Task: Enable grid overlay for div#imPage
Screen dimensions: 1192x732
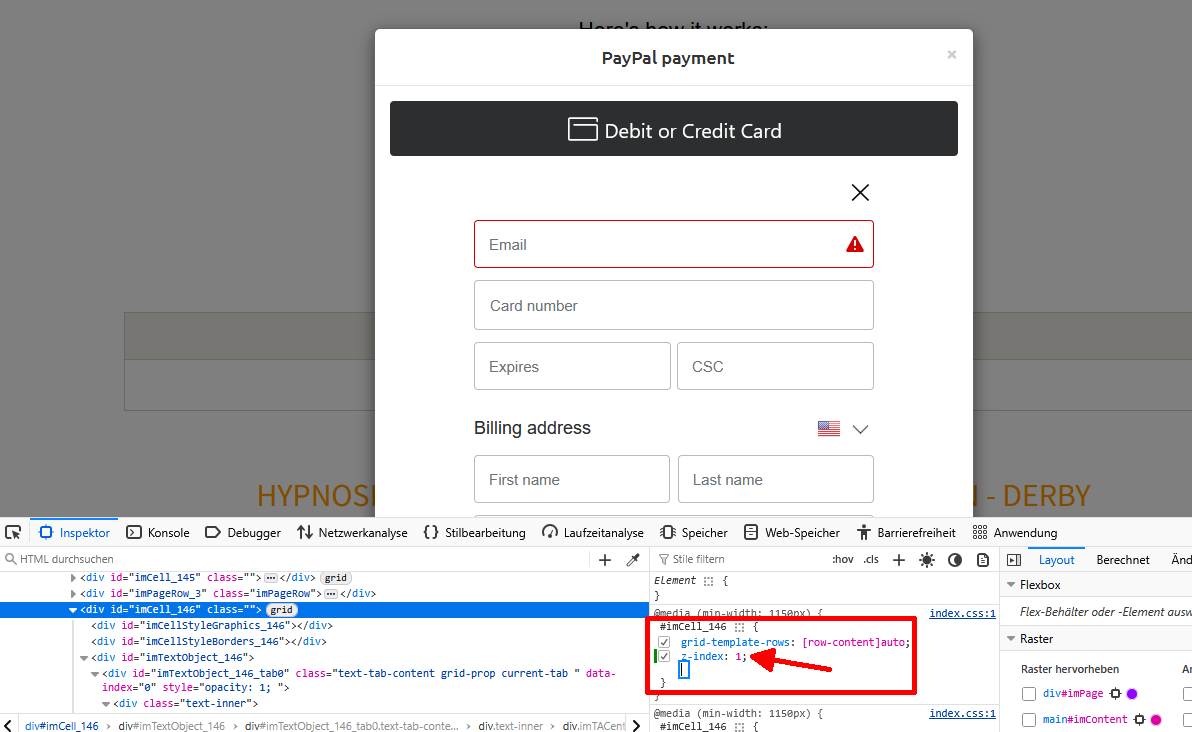Action: tap(1028, 694)
